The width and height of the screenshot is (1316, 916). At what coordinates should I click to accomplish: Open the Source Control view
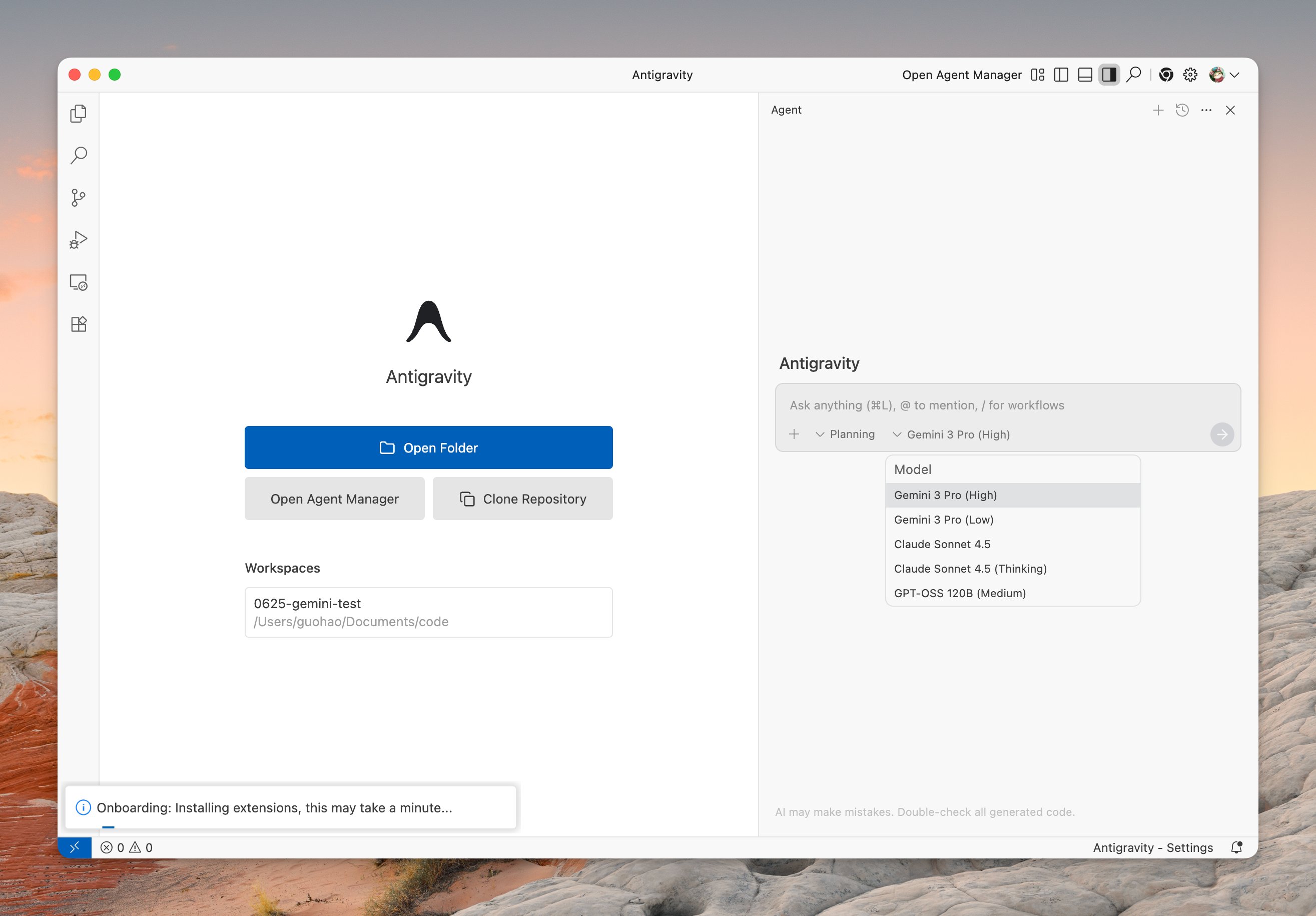(x=79, y=198)
